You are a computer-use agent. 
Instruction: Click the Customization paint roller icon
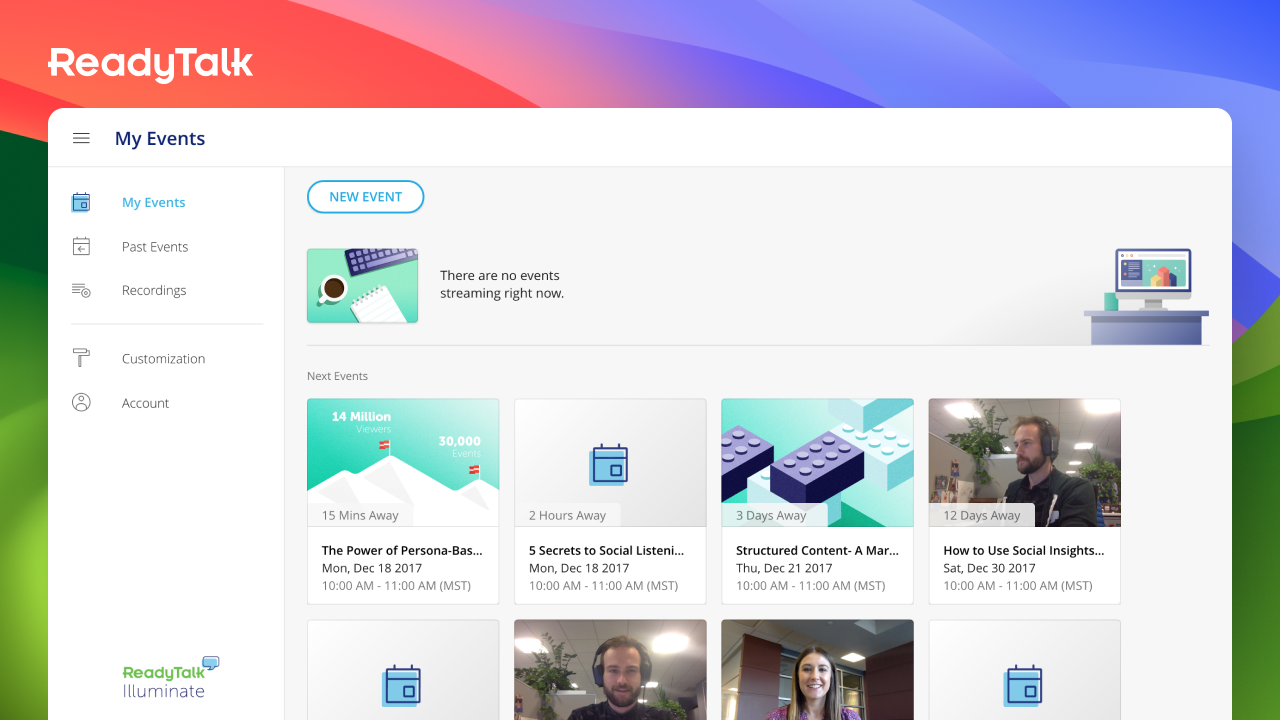click(81, 358)
